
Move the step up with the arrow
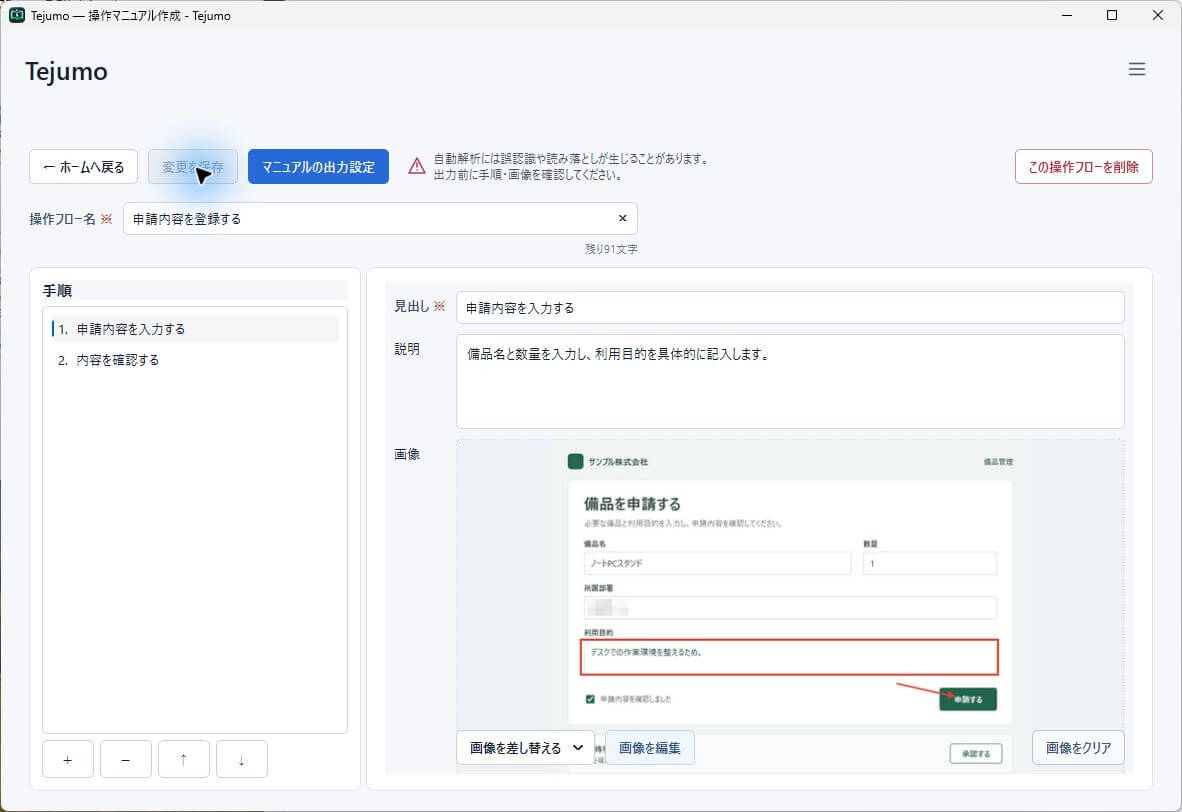coord(184,759)
